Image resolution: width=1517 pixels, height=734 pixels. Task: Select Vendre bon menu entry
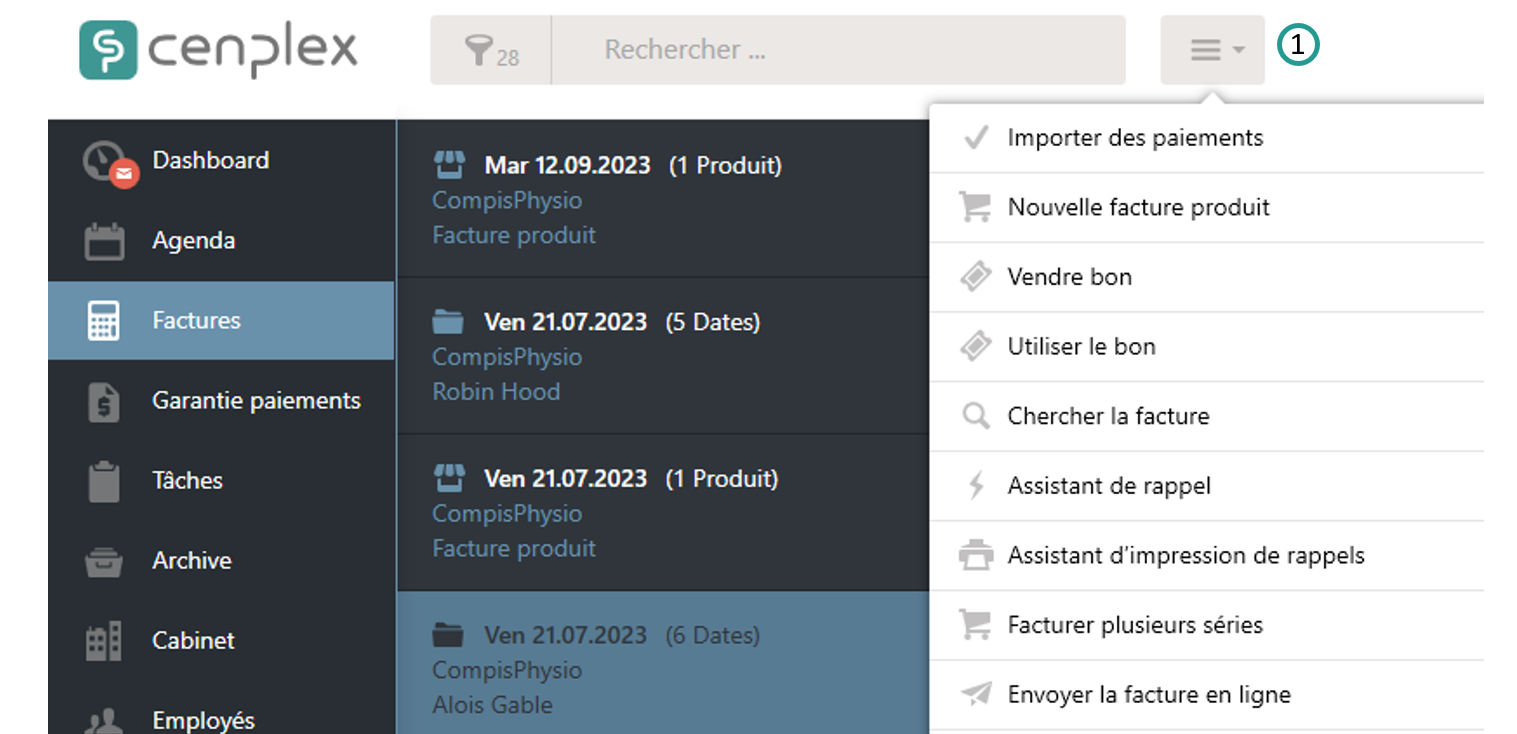[x=1069, y=277]
